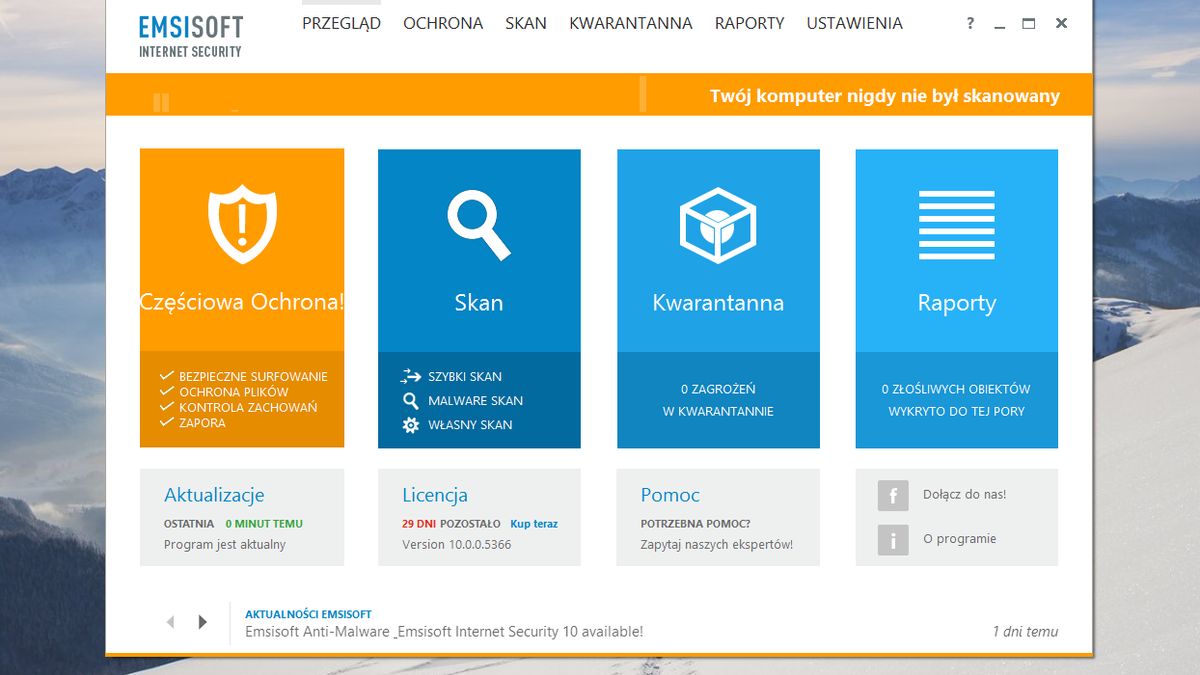Click the Kwarantanna tile label
This screenshot has width=1200, height=675.
[718, 303]
